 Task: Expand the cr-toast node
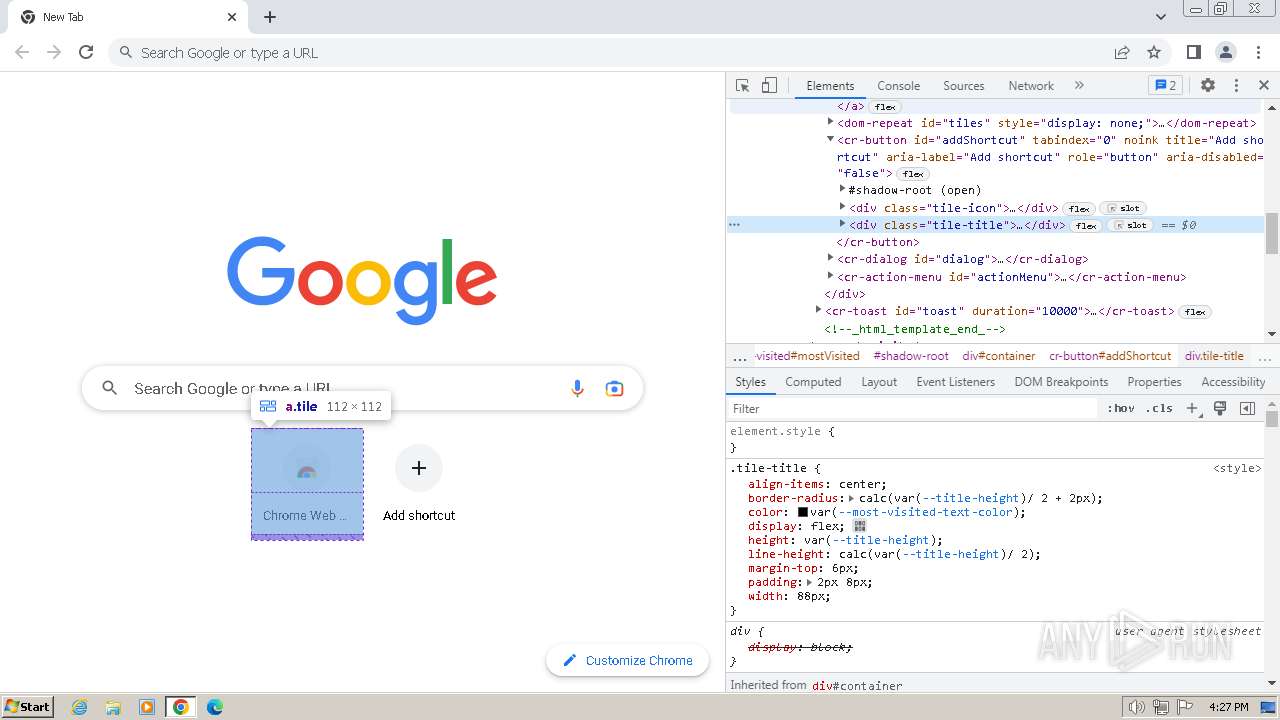818,310
